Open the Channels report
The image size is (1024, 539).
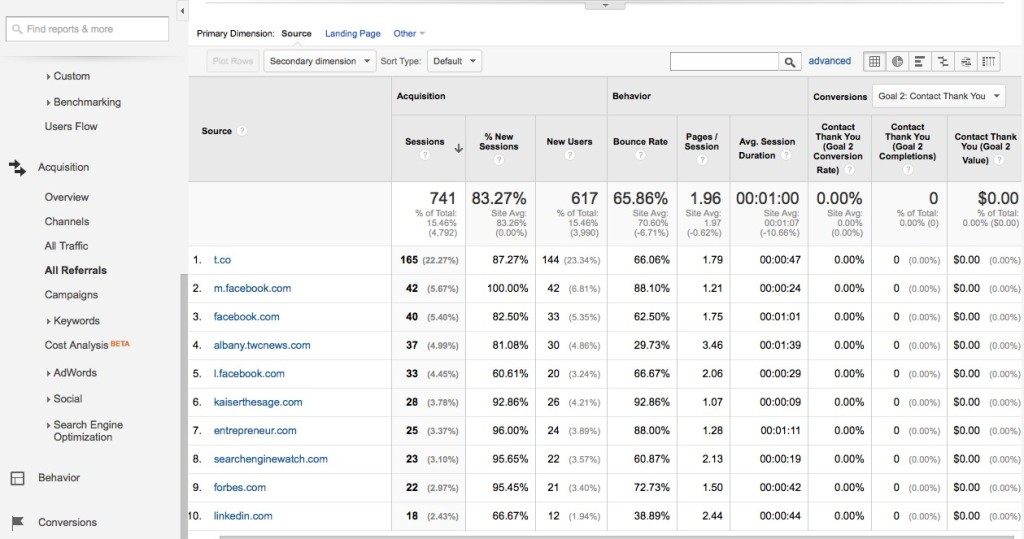(67, 221)
